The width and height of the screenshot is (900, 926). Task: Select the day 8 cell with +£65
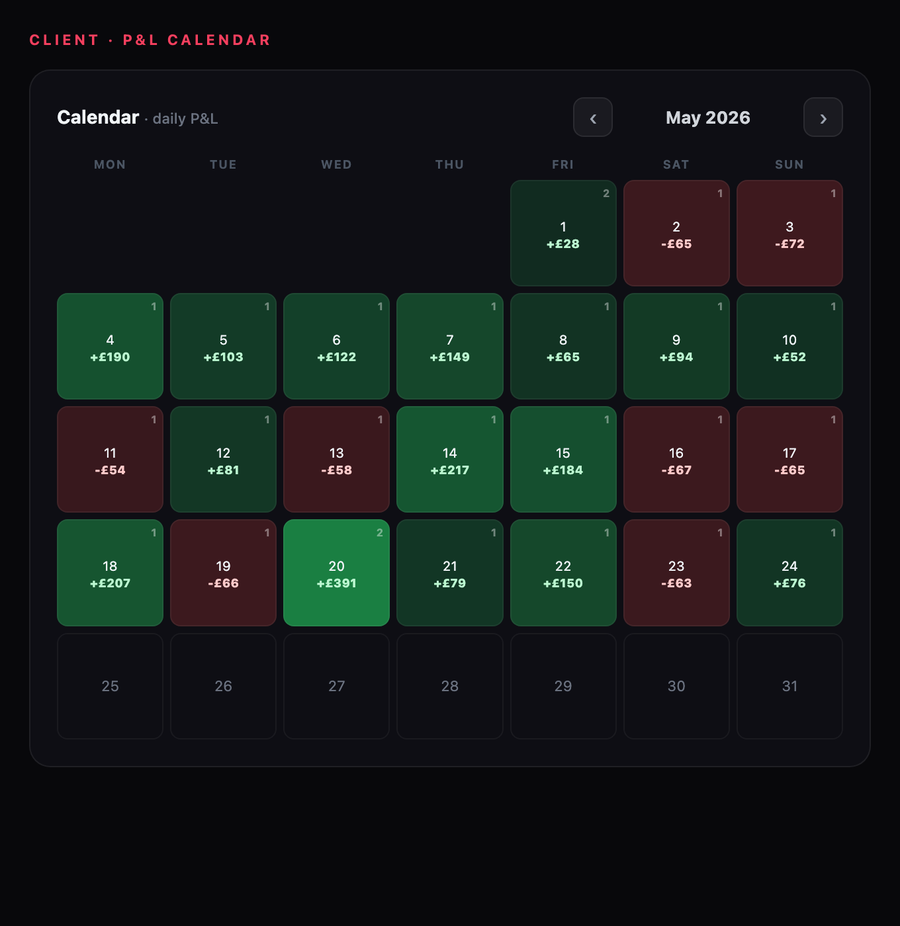click(x=563, y=346)
